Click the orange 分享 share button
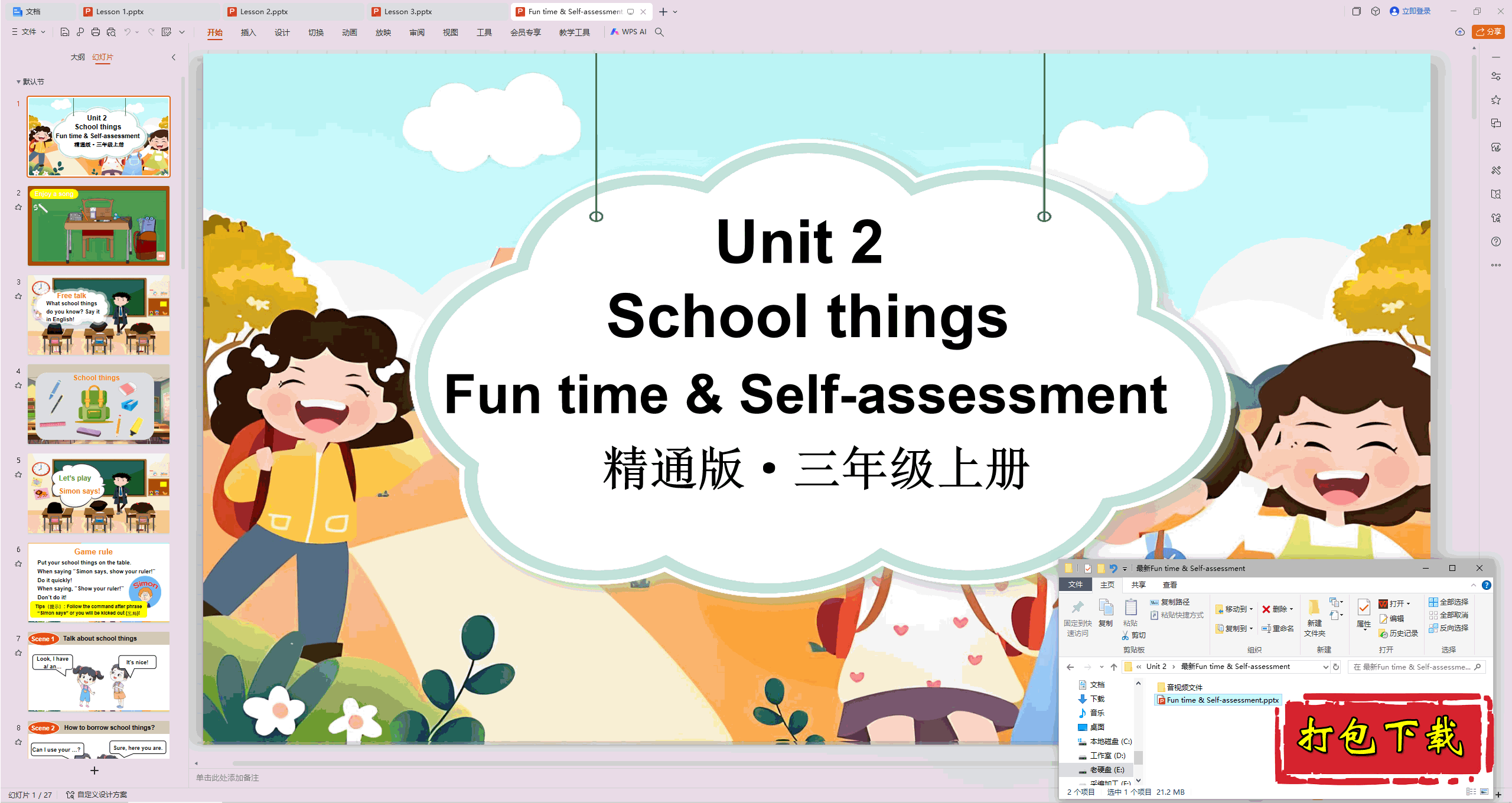The height and width of the screenshot is (803, 1512). click(x=1488, y=32)
